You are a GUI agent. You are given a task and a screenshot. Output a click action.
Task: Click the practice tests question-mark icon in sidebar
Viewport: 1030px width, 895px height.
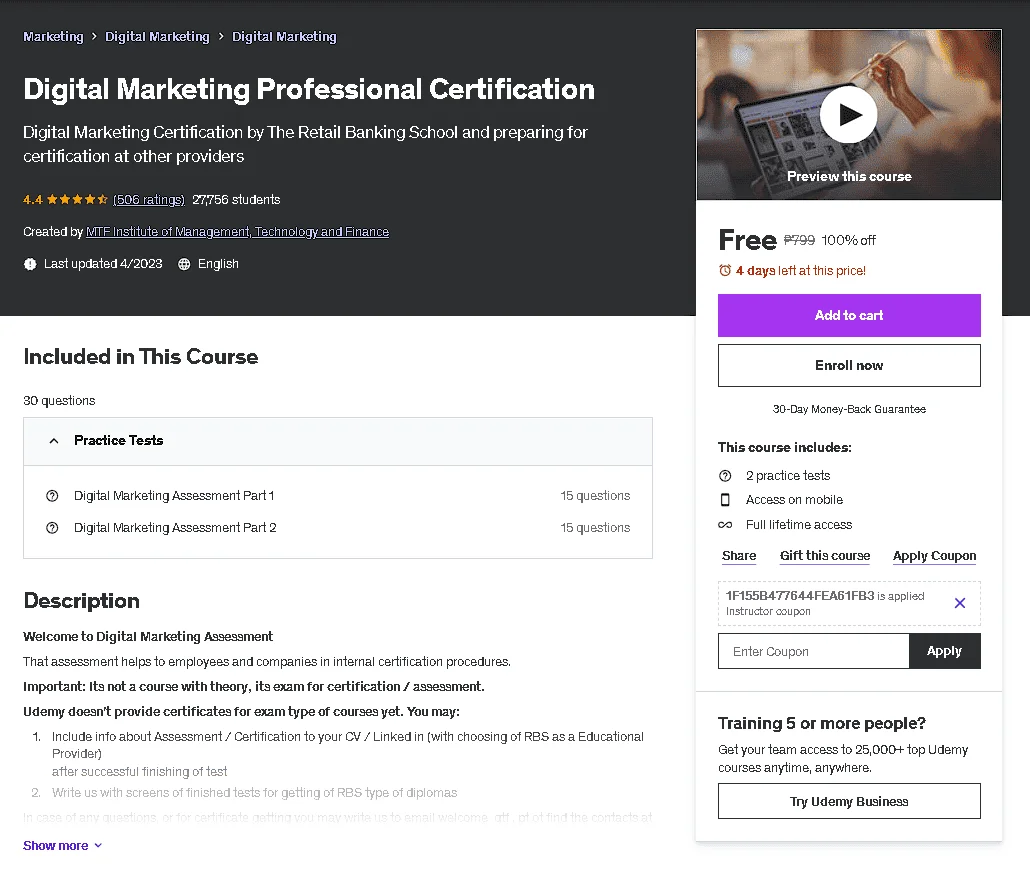725,475
